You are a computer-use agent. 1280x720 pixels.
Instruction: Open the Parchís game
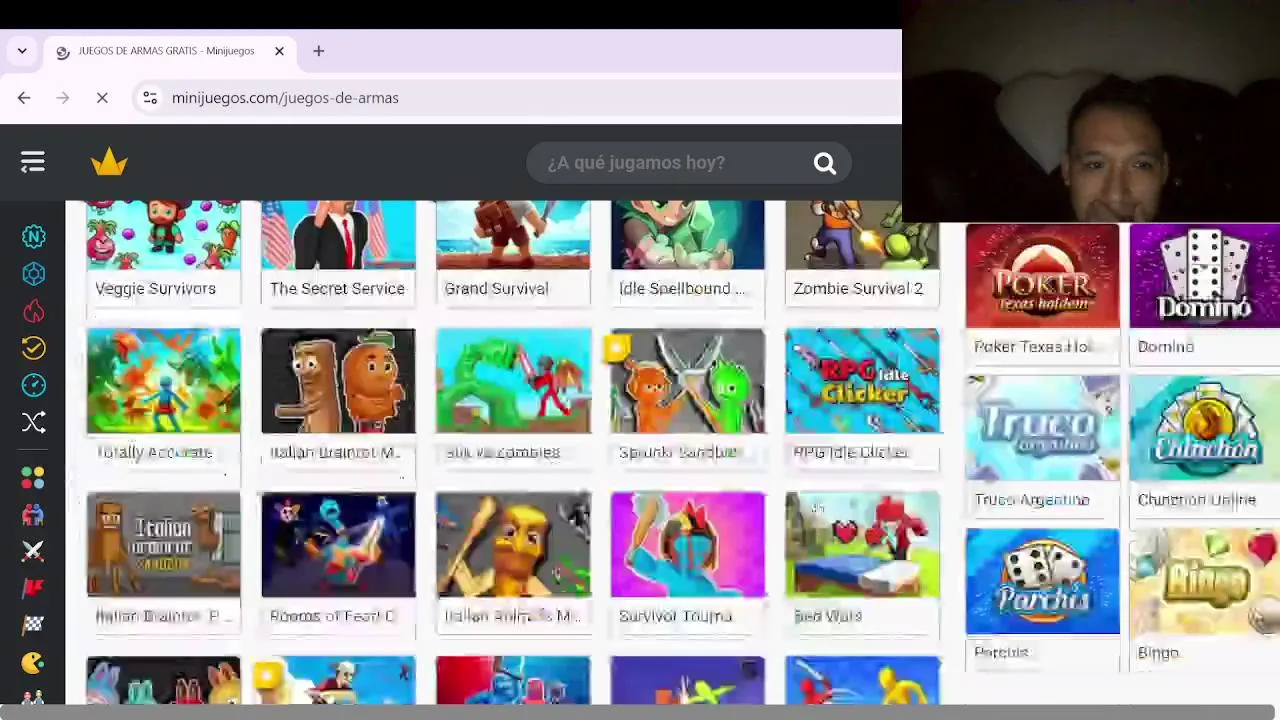coord(1042,599)
